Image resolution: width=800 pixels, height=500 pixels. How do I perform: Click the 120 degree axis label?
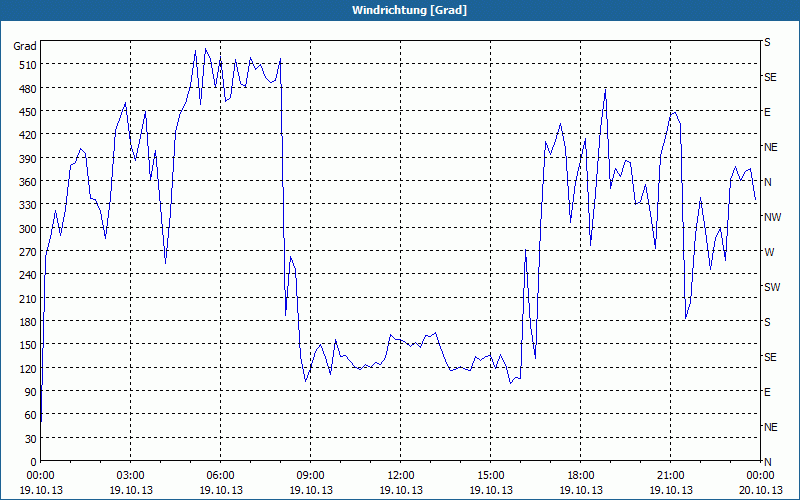click(x=28, y=369)
